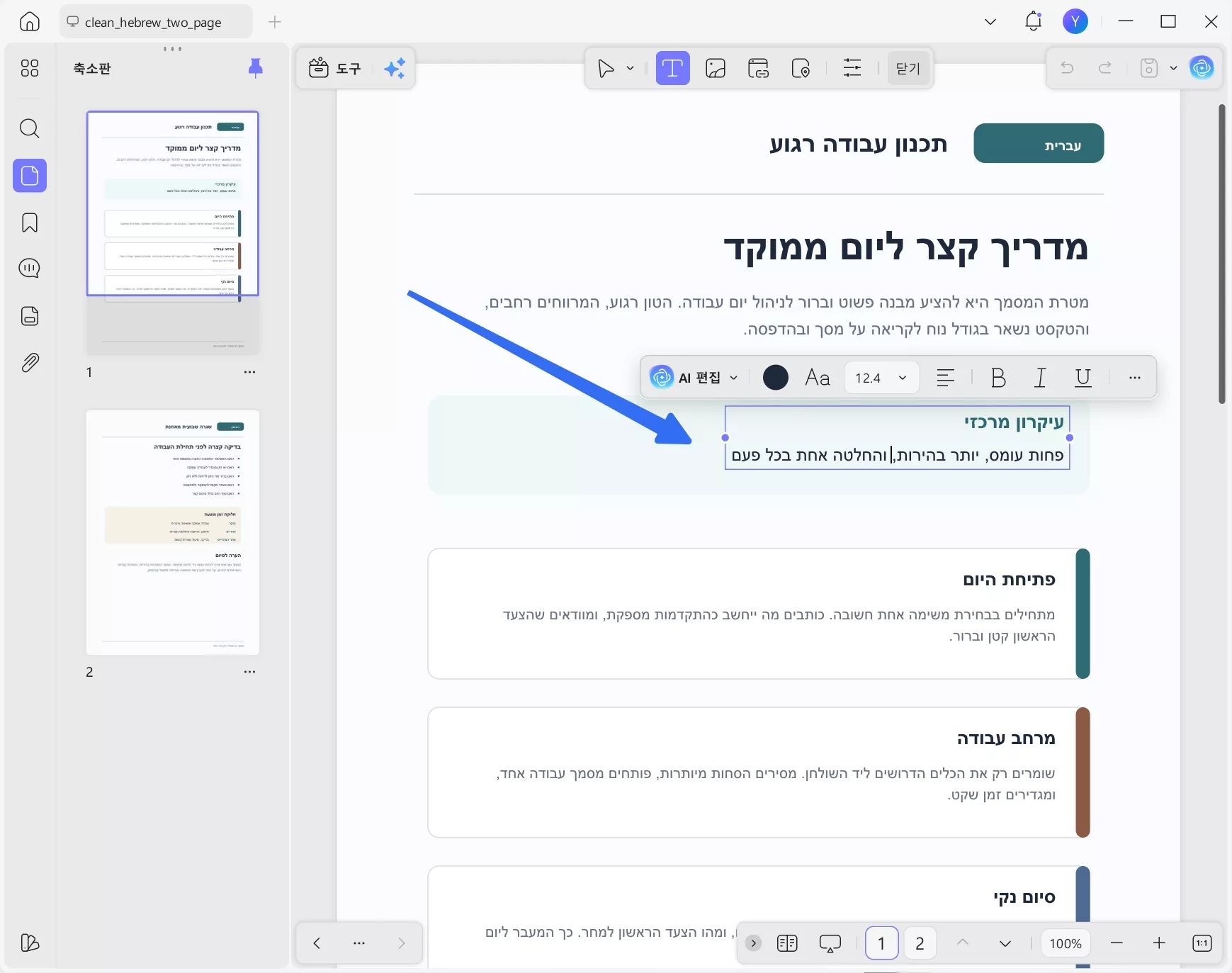Toggle italic formatting
The height and width of the screenshot is (973, 1232).
click(1040, 378)
